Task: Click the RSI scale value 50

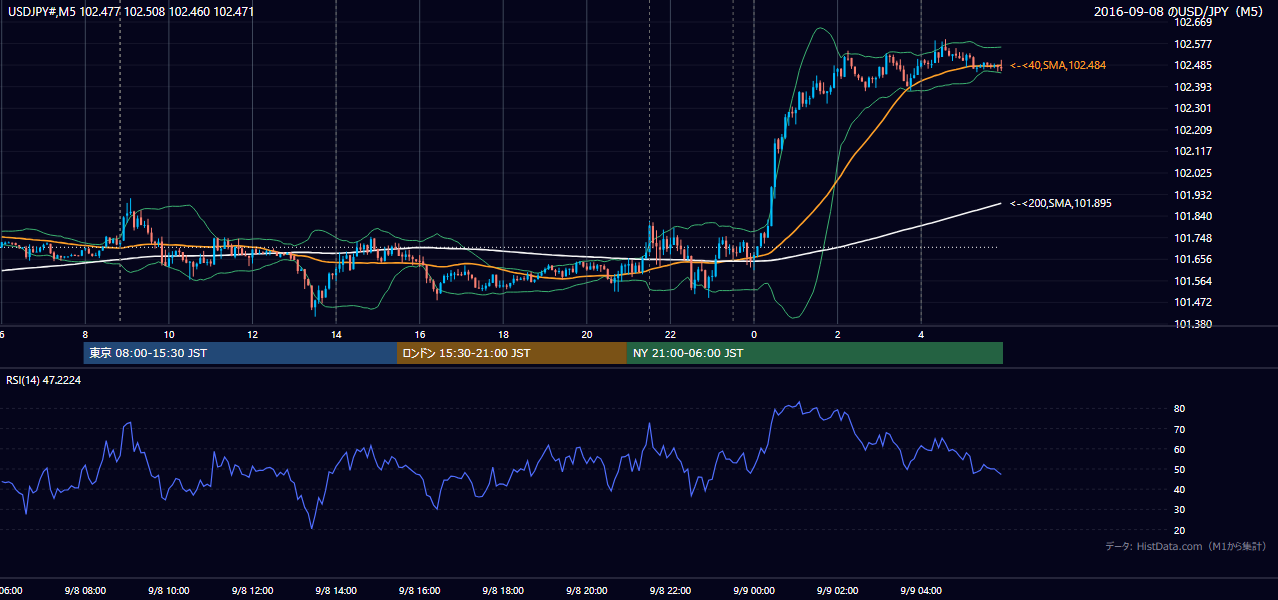Action: click(1180, 470)
